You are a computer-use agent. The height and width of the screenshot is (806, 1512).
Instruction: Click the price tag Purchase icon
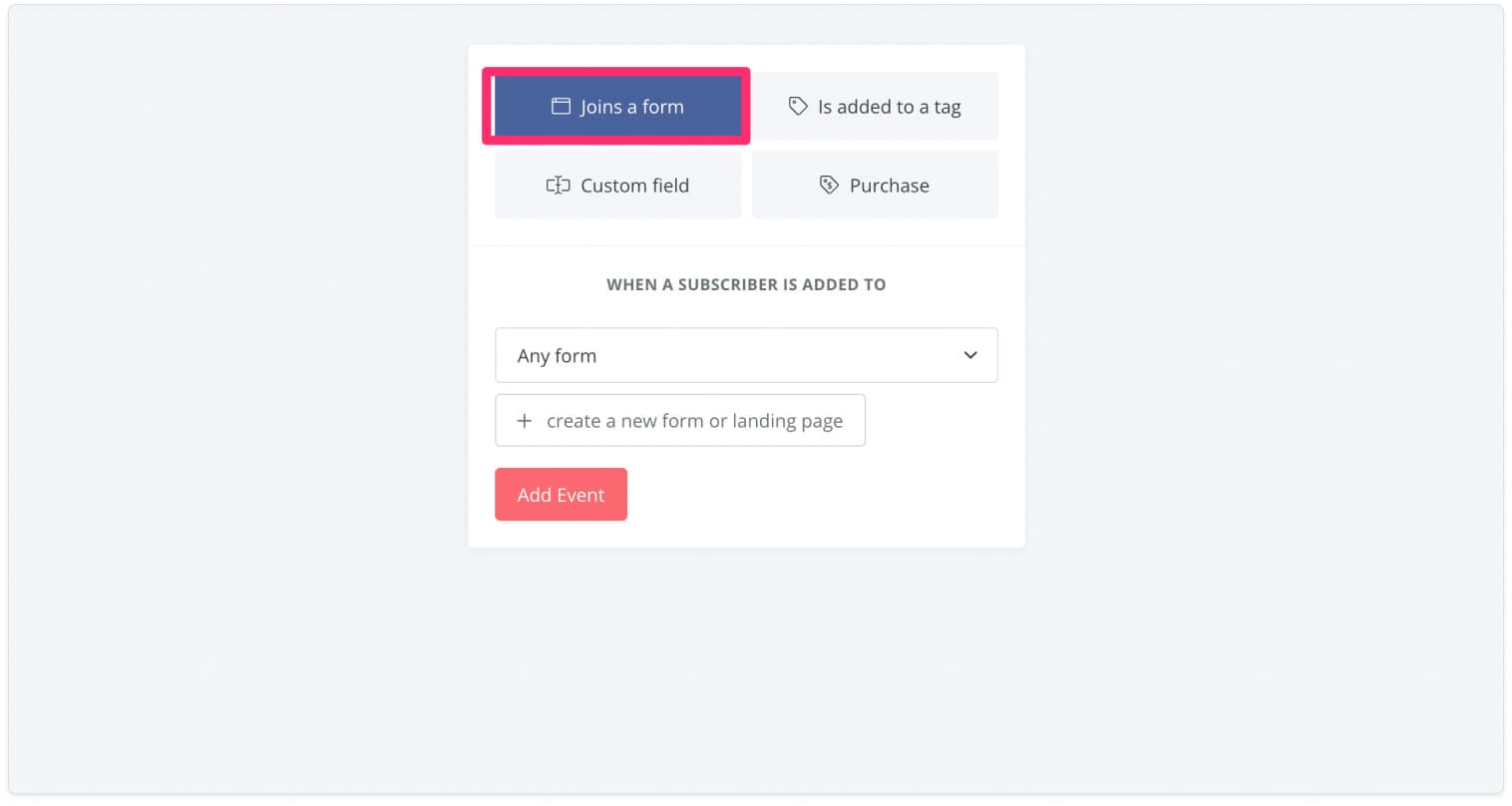coord(829,185)
